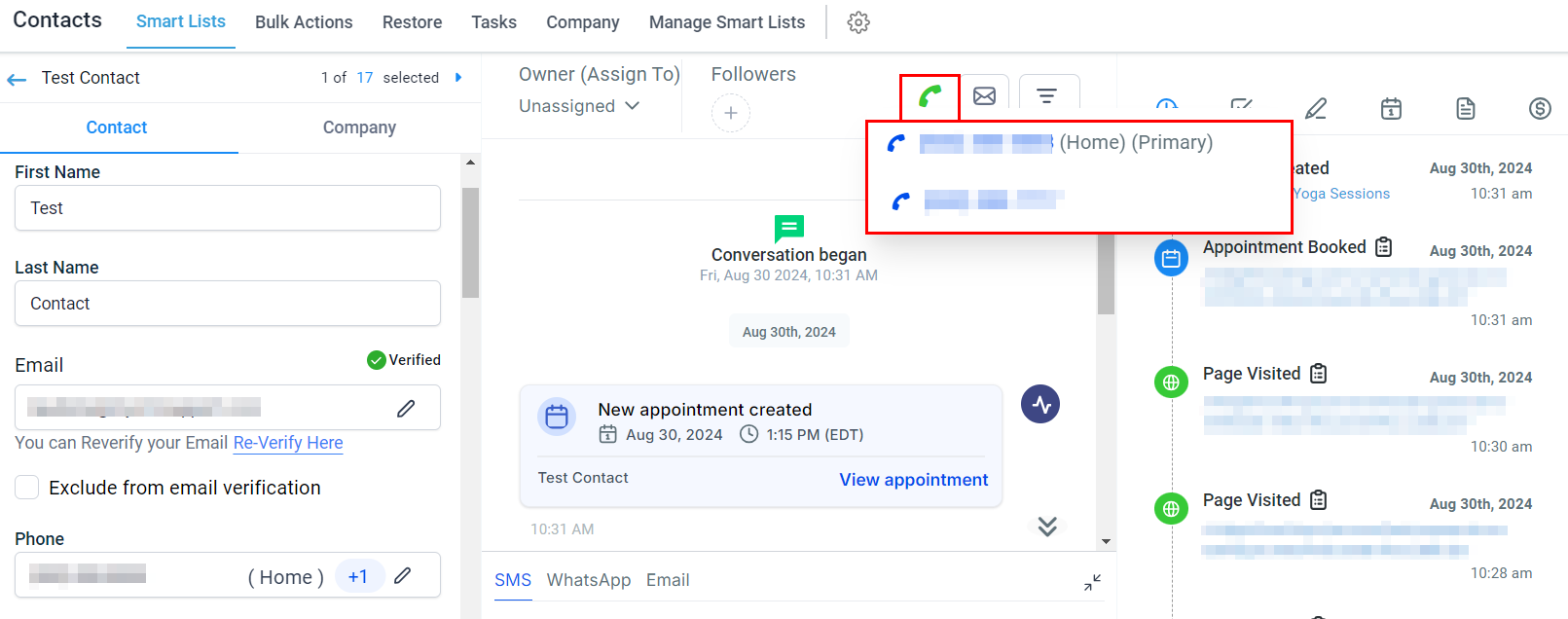The image size is (1568, 619).
Task: Switch composer to Email tab
Action: [668, 580]
